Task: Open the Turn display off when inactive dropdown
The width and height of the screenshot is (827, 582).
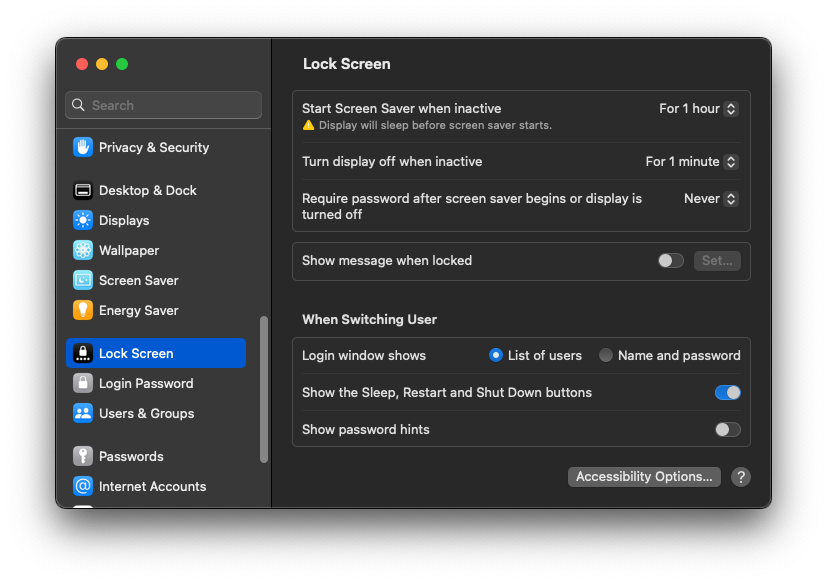Action: pyautogui.click(x=691, y=162)
